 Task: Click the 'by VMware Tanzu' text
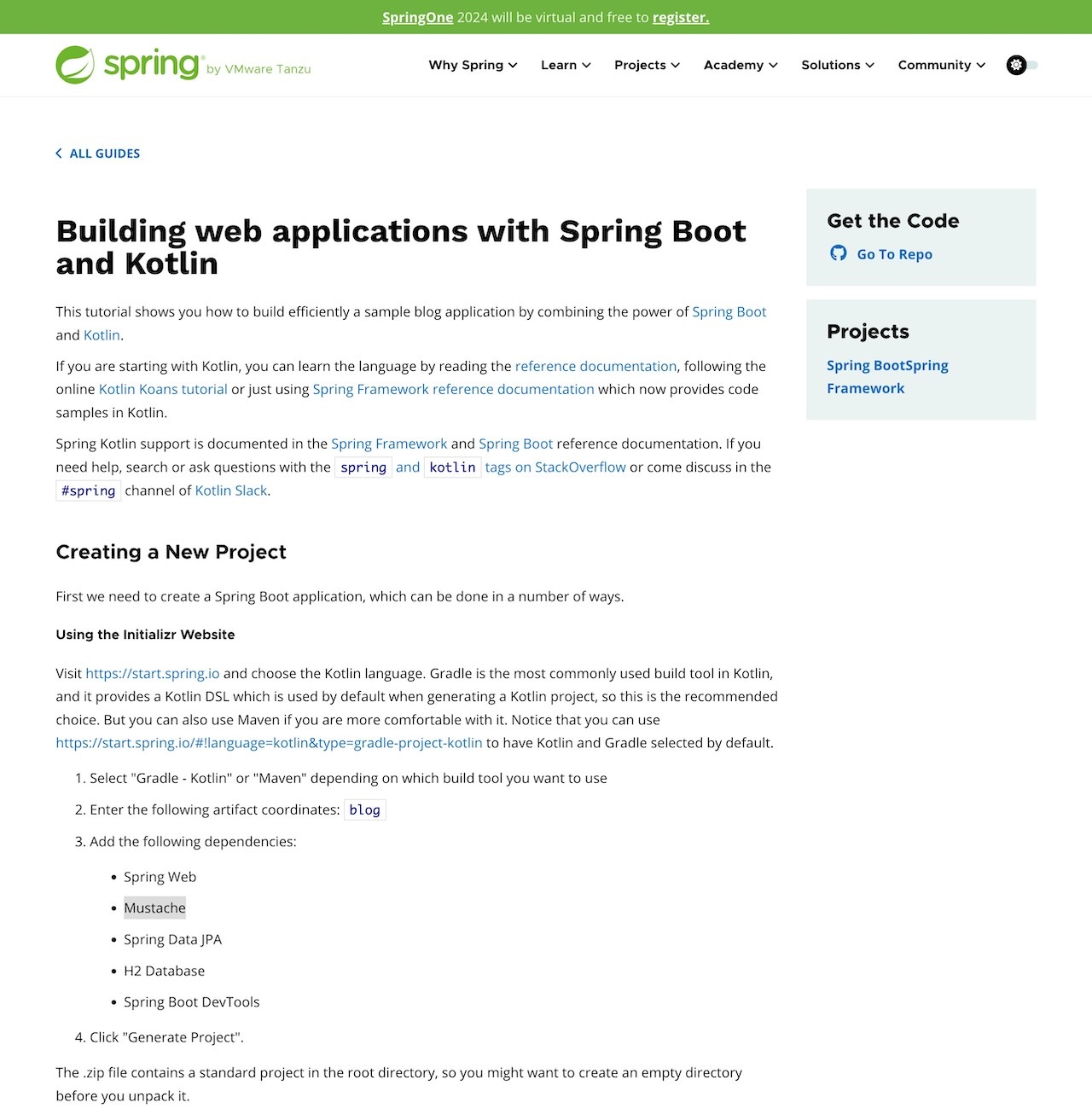pos(258,69)
